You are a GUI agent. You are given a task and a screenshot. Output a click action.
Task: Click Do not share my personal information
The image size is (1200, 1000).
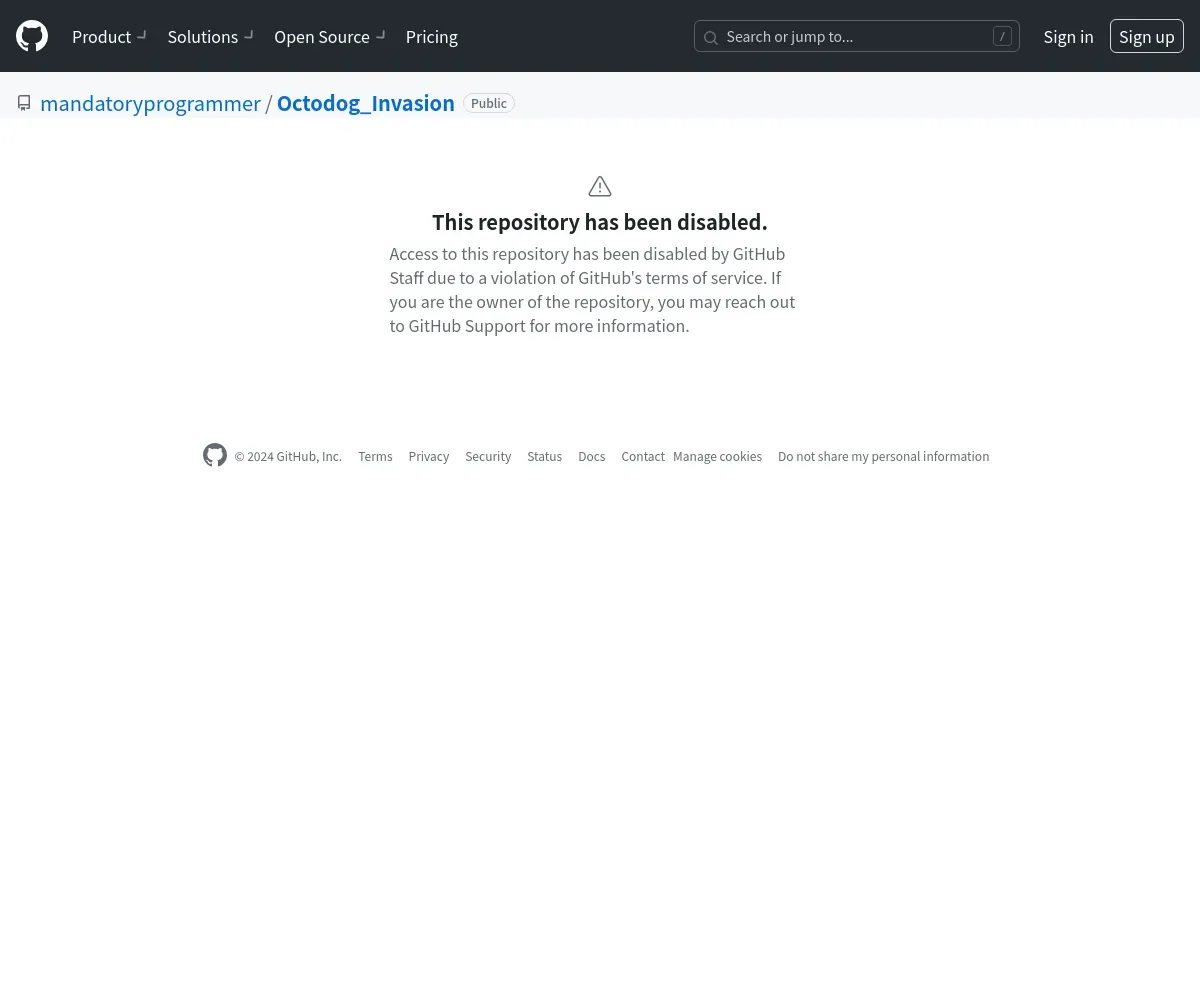[884, 456]
